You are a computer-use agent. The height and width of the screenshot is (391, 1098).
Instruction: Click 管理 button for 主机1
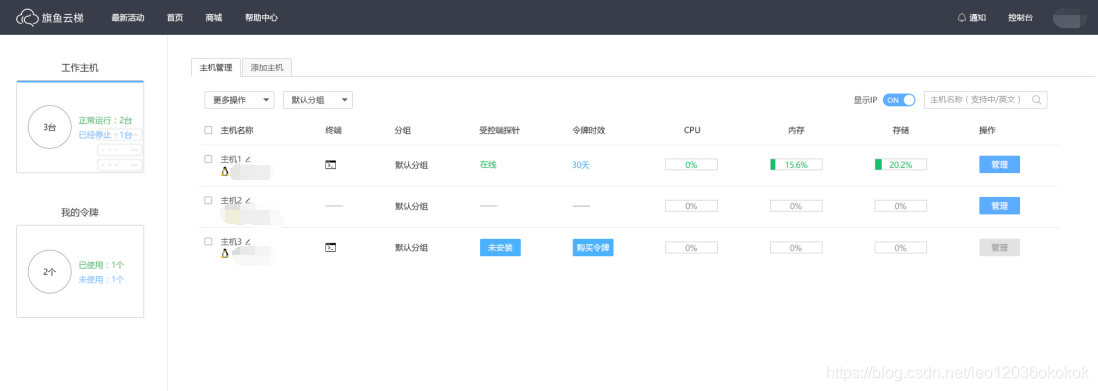coord(999,165)
